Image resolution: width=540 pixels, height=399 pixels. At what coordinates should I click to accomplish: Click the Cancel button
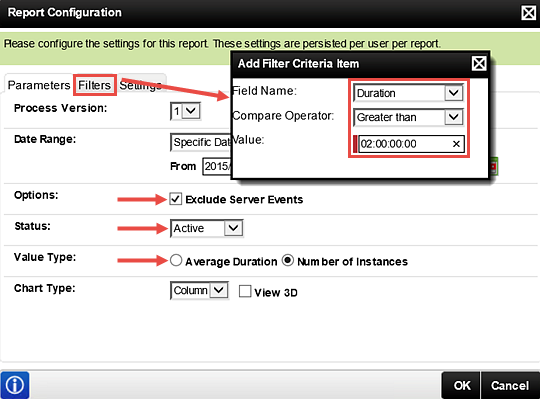pos(510,386)
